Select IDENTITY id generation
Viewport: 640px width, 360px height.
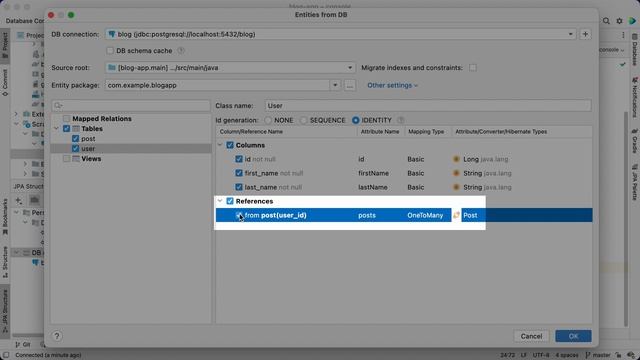coord(356,120)
